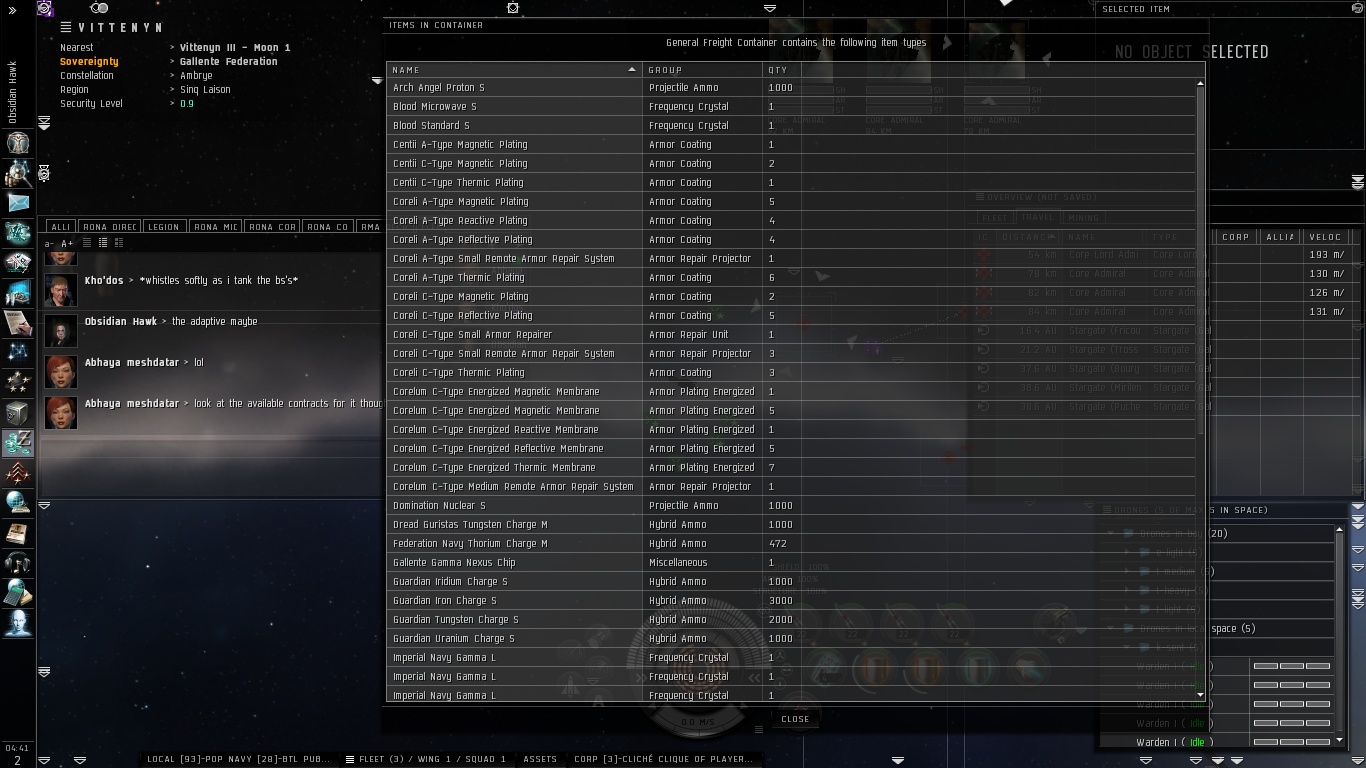Collapse the chat window with its bottom arrow
Viewport: 1366px width, 768px height.
(x=44, y=505)
